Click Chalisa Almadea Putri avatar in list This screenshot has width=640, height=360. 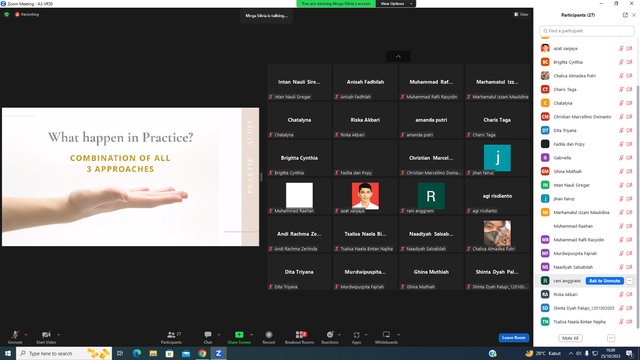click(545, 76)
